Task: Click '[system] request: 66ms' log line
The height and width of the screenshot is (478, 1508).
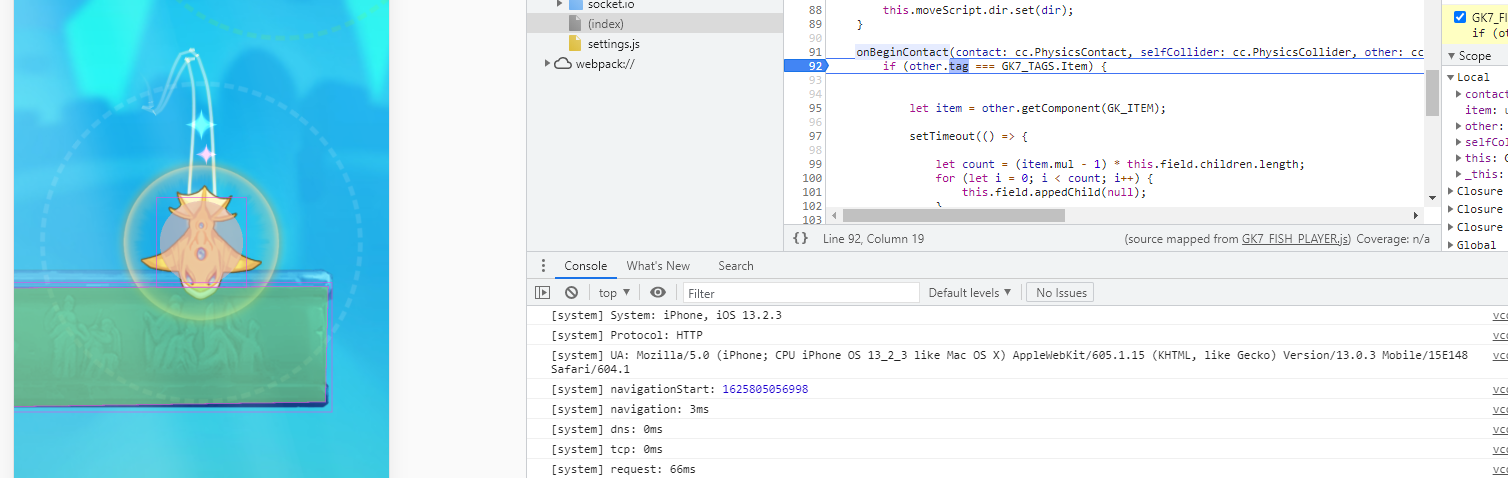Action: (623, 469)
